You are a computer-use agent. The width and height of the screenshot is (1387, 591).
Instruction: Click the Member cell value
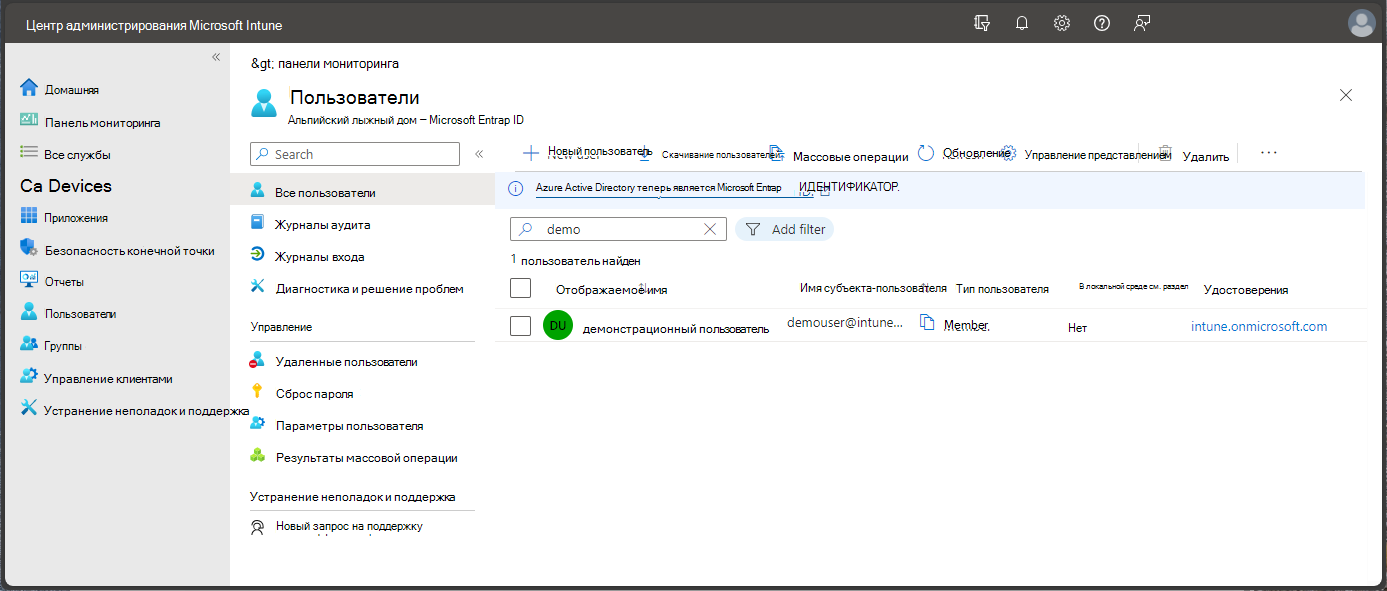966,326
